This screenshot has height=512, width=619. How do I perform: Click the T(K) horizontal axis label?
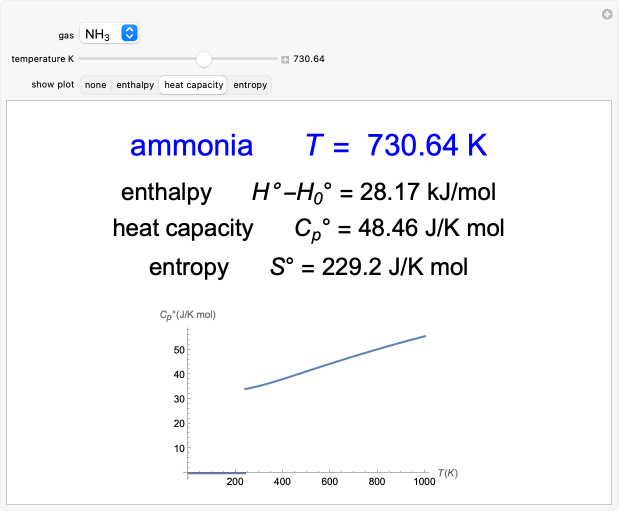coord(446,470)
